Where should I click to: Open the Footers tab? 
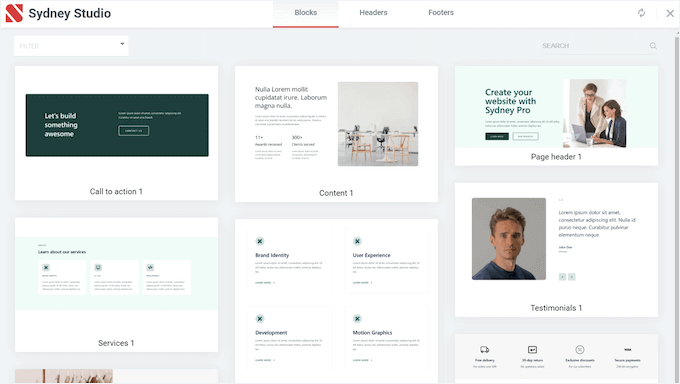point(441,13)
